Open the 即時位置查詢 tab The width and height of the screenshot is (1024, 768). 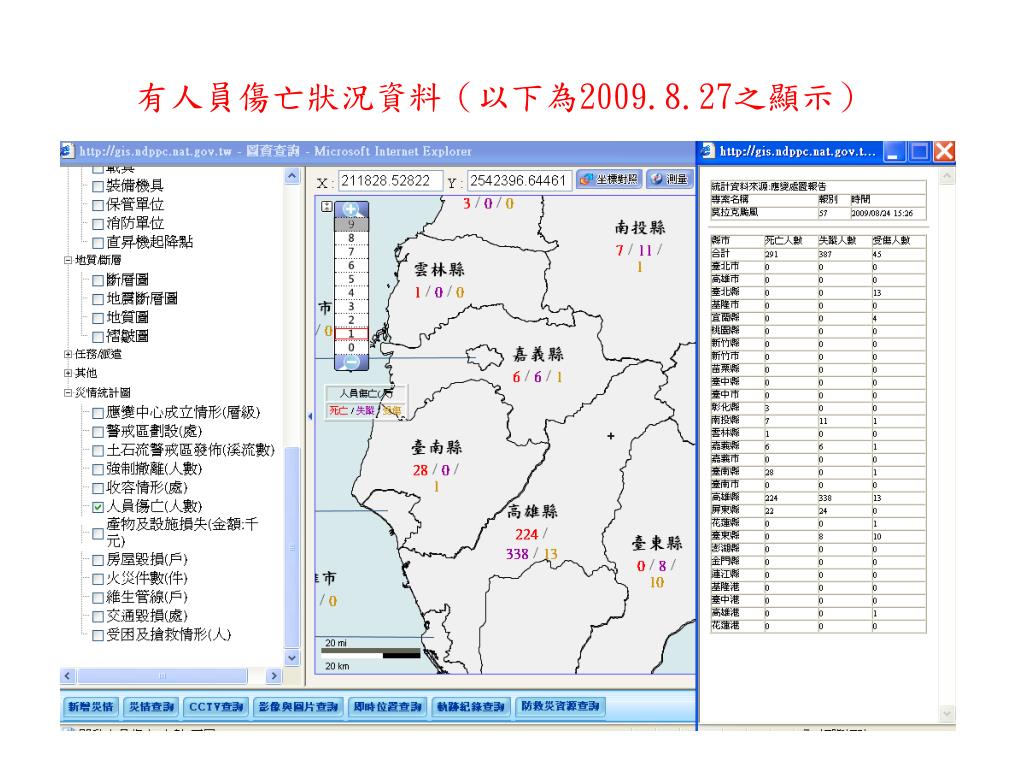(387, 707)
